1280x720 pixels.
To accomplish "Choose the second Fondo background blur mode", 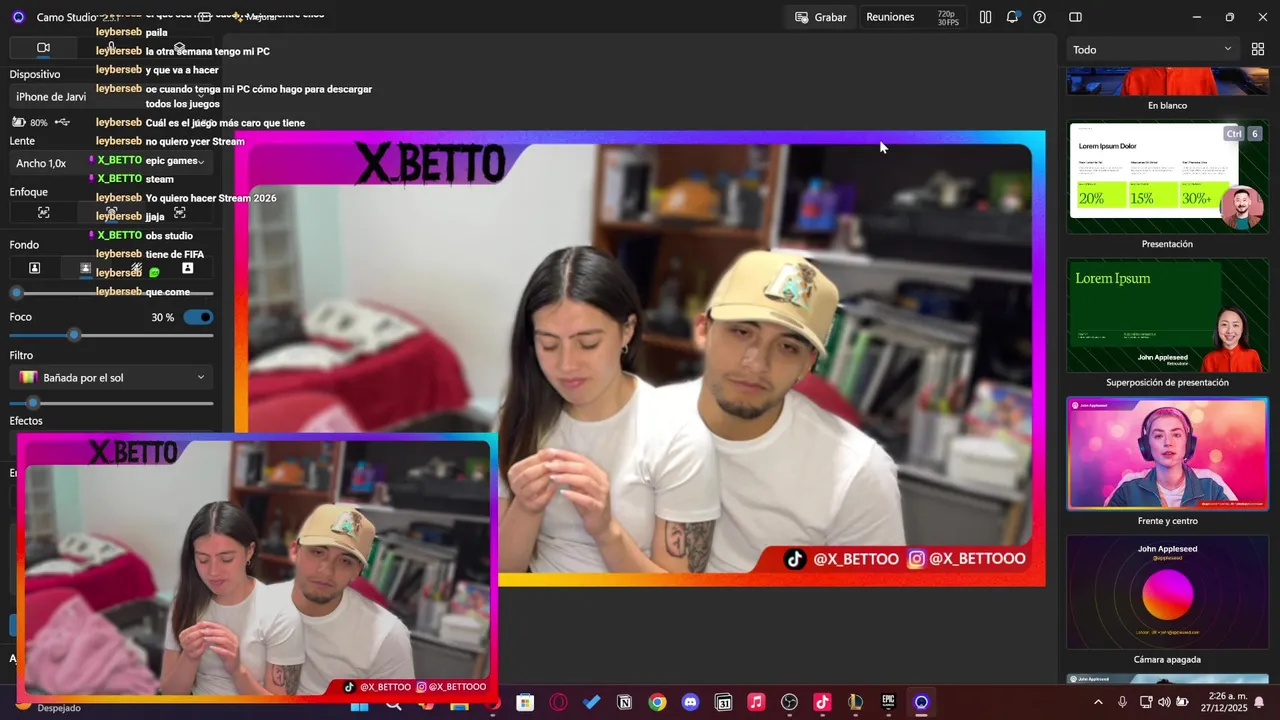I will [x=85, y=268].
